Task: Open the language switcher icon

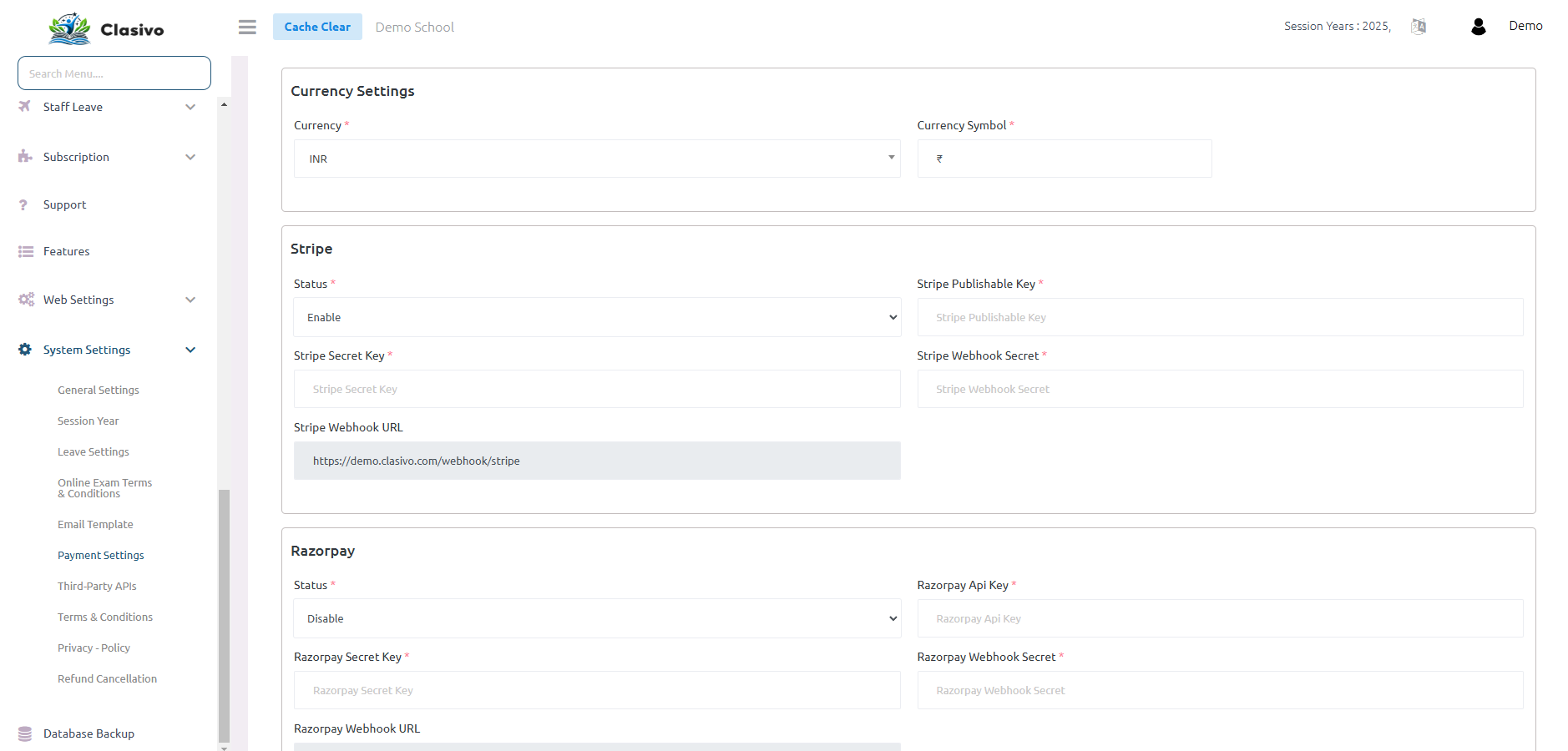Action: (x=1419, y=26)
